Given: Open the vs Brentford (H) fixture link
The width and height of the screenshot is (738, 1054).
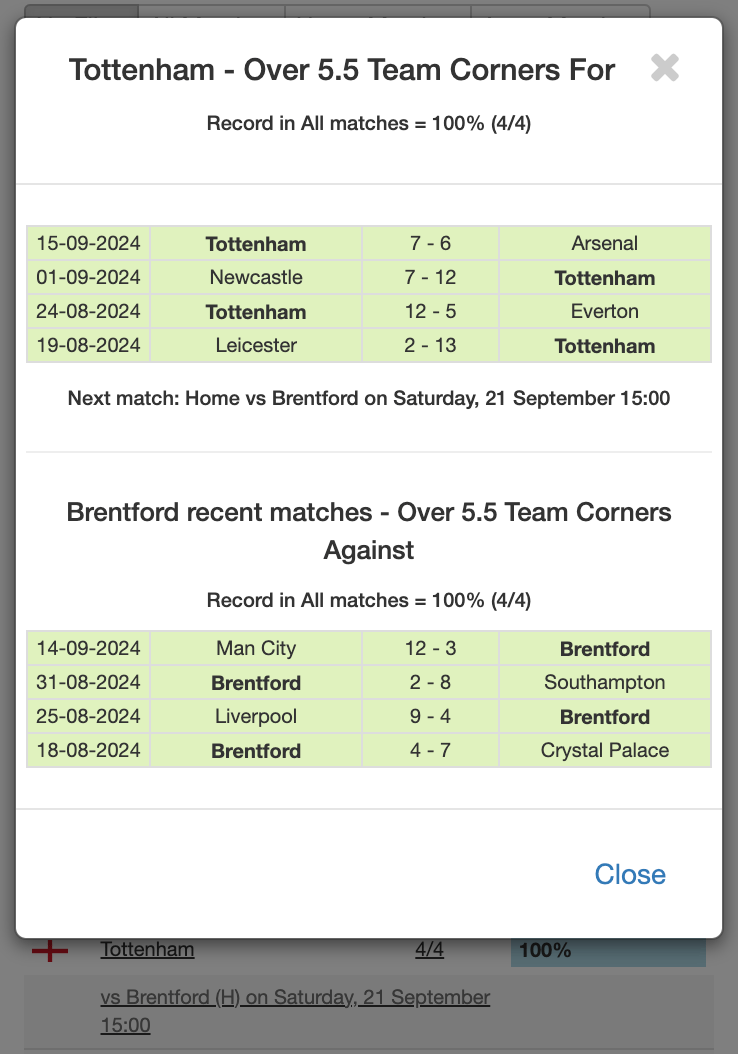Looking at the screenshot, I should [295, 1010].
